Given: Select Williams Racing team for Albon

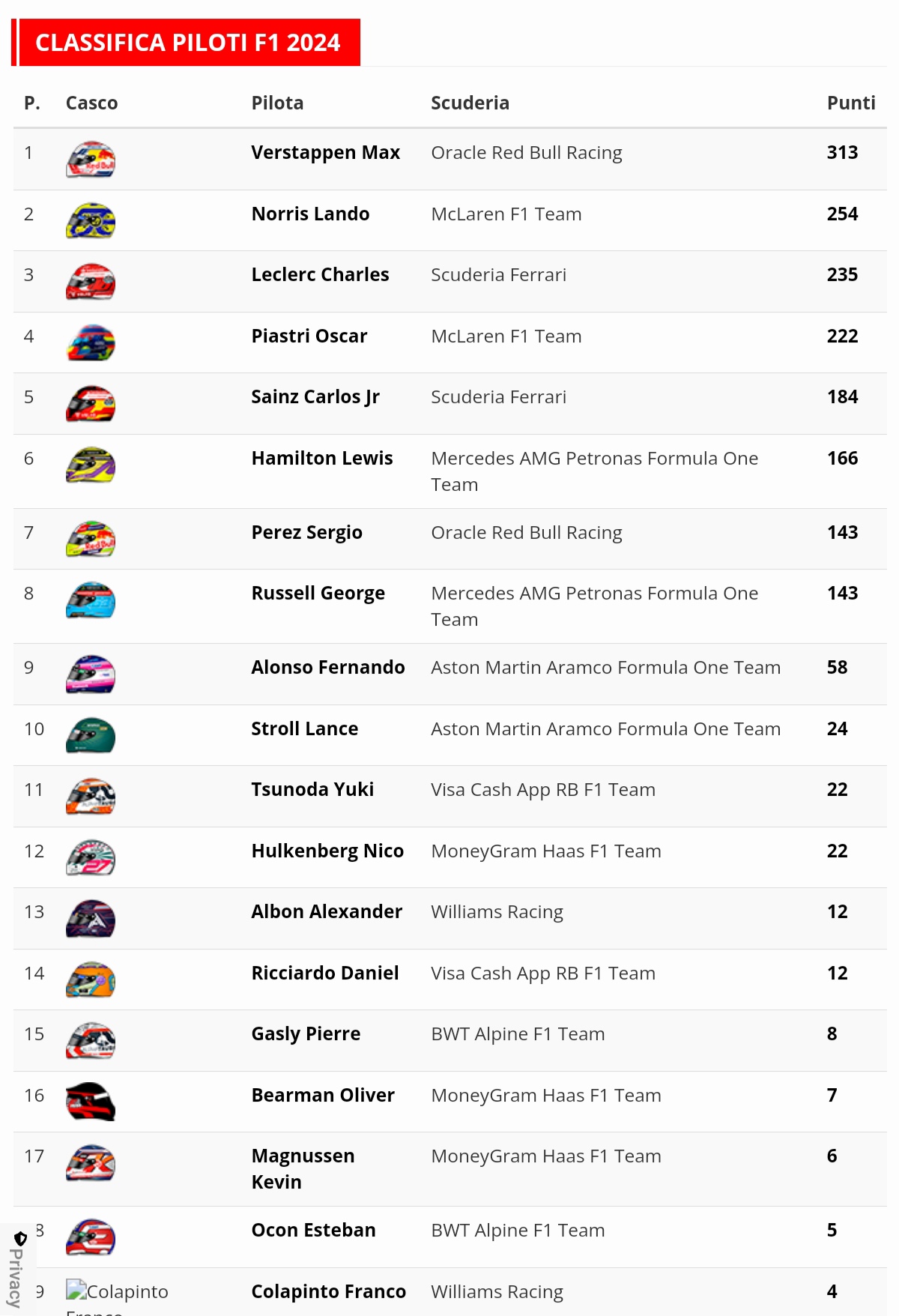Looking at the screenshot, I should tap(497, 911).
